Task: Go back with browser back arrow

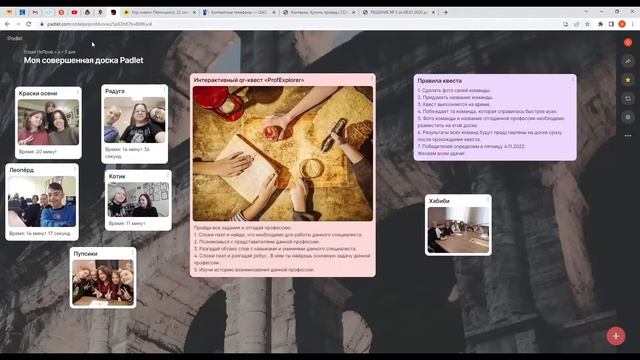Action: (x=7, y=24)
